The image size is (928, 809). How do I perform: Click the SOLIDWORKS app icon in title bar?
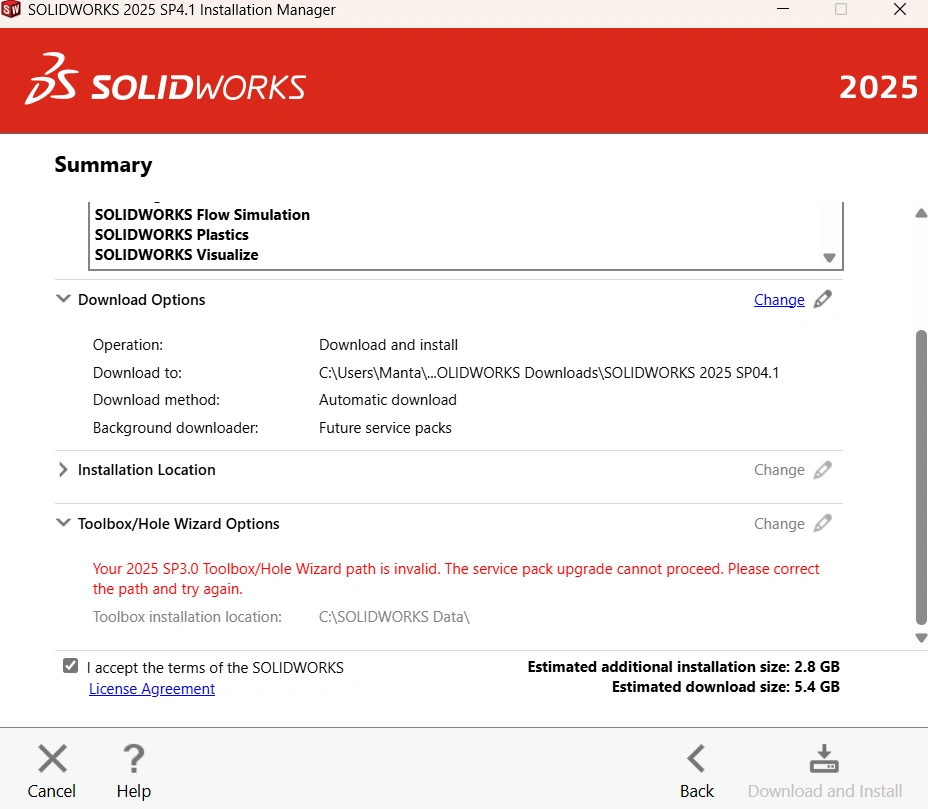pyautogui.click(x=11, y=9)
